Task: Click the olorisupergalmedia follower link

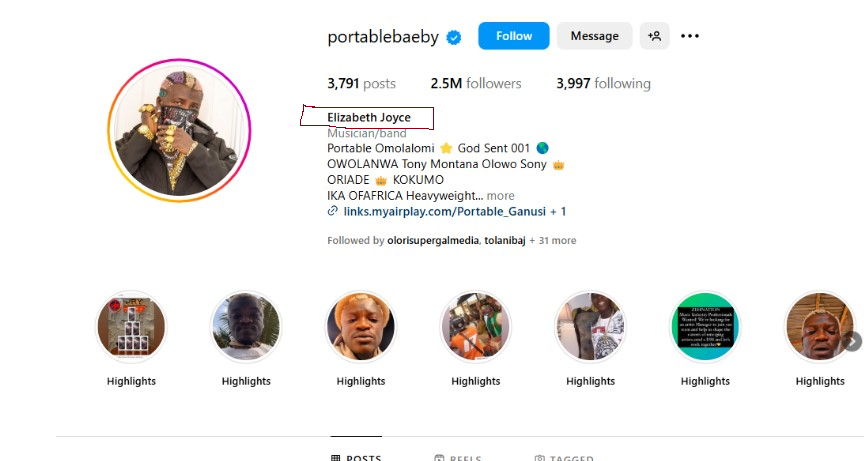Action: point(432,241)
